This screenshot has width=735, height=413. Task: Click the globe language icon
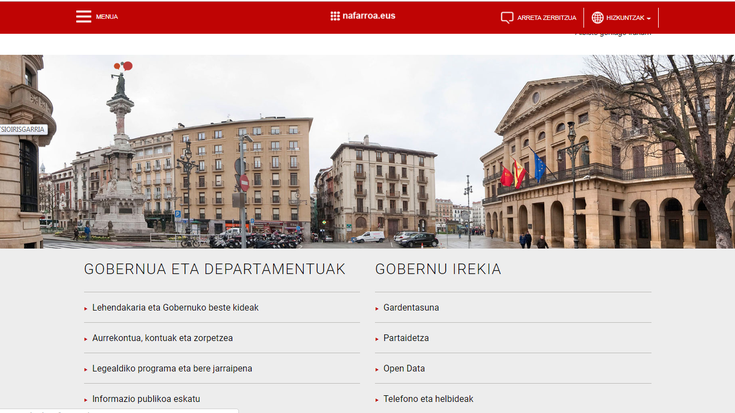[x=597, y=18]
